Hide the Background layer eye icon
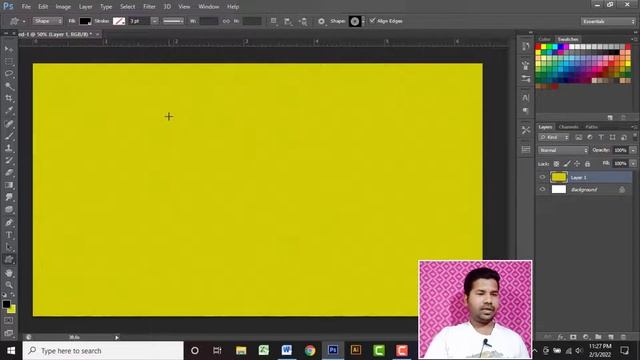The image size is (640, 360). (x=542, y=189)
